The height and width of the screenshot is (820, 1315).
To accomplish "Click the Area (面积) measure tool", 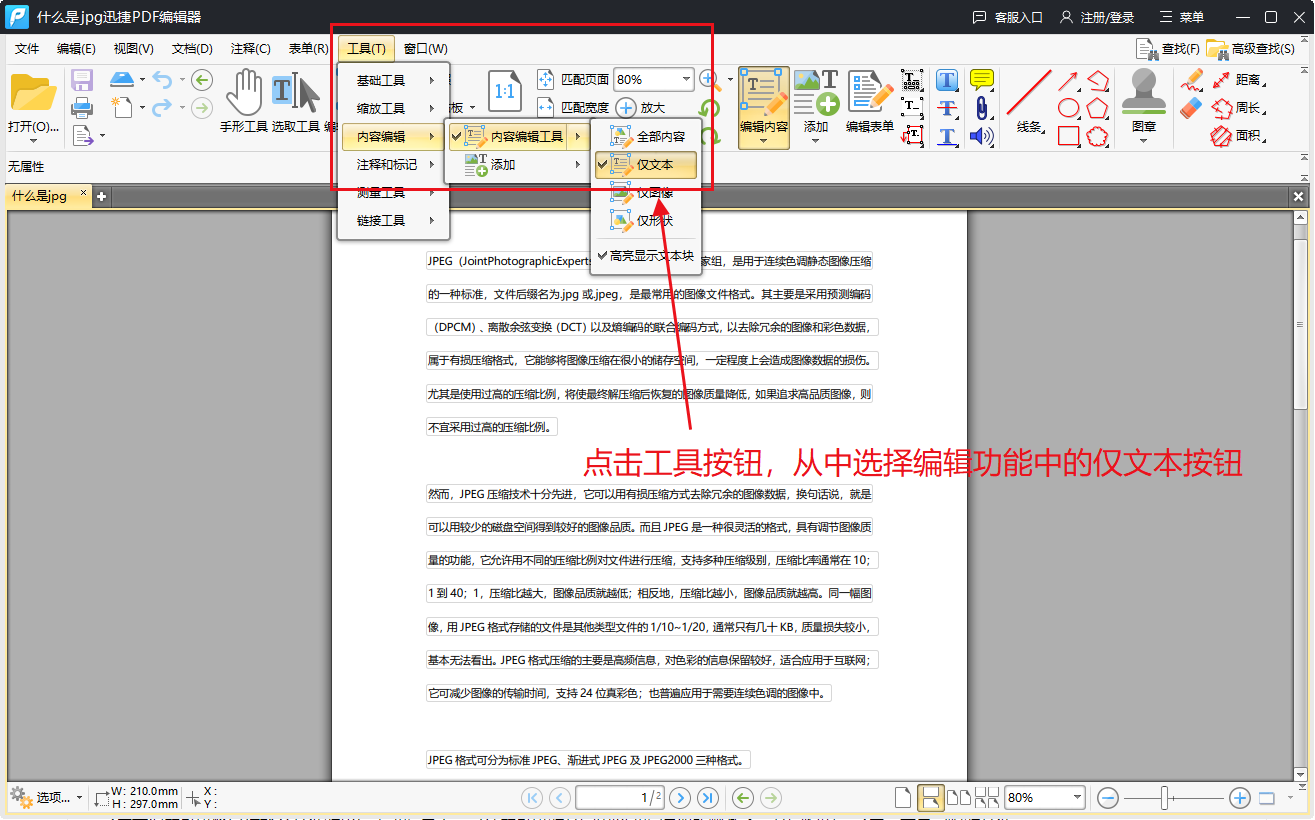I will (x=1236, y=136).
